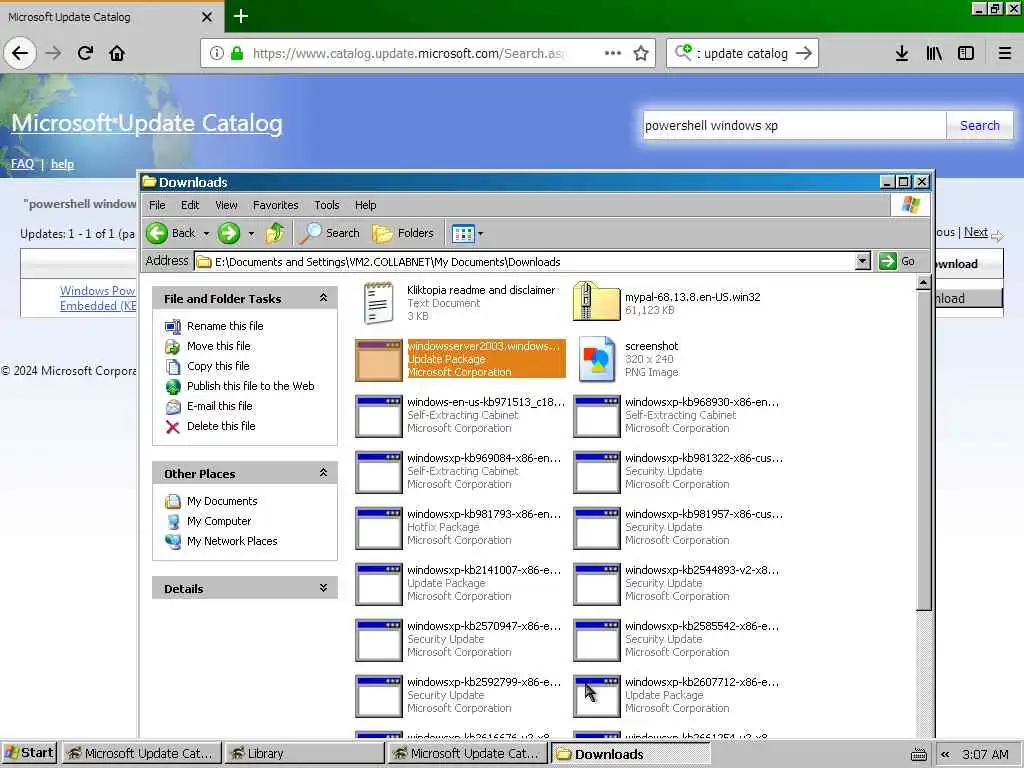Open My Computer in Other Places
Screen dimensions: 1024x768
coord(219,521)
